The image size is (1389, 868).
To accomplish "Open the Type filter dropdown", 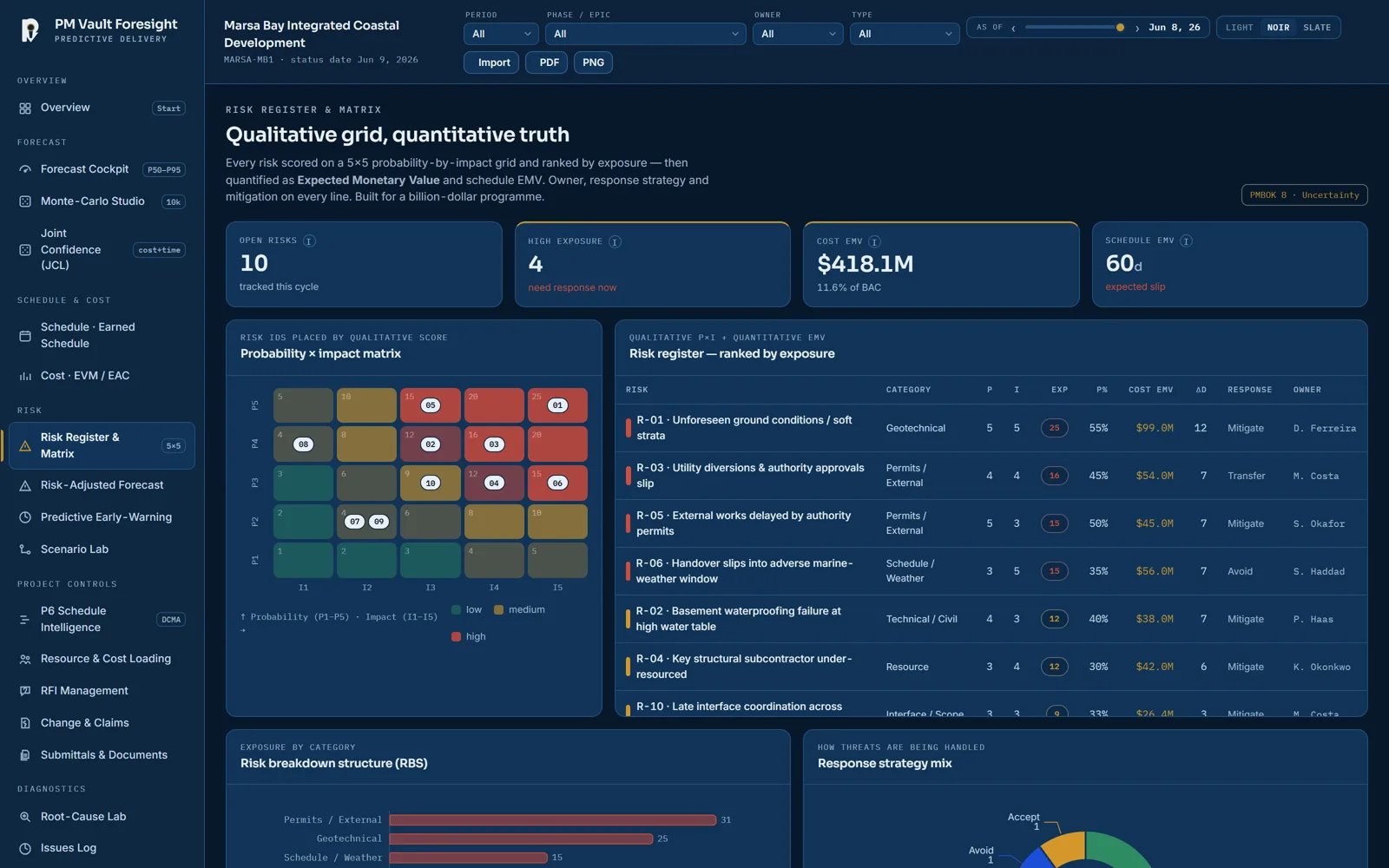I will pos(904,34).
